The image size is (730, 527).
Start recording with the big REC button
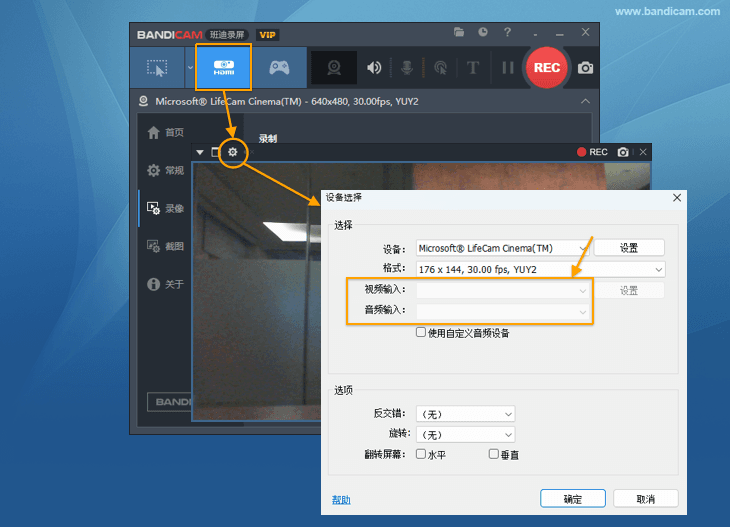[x=547, y=68]
